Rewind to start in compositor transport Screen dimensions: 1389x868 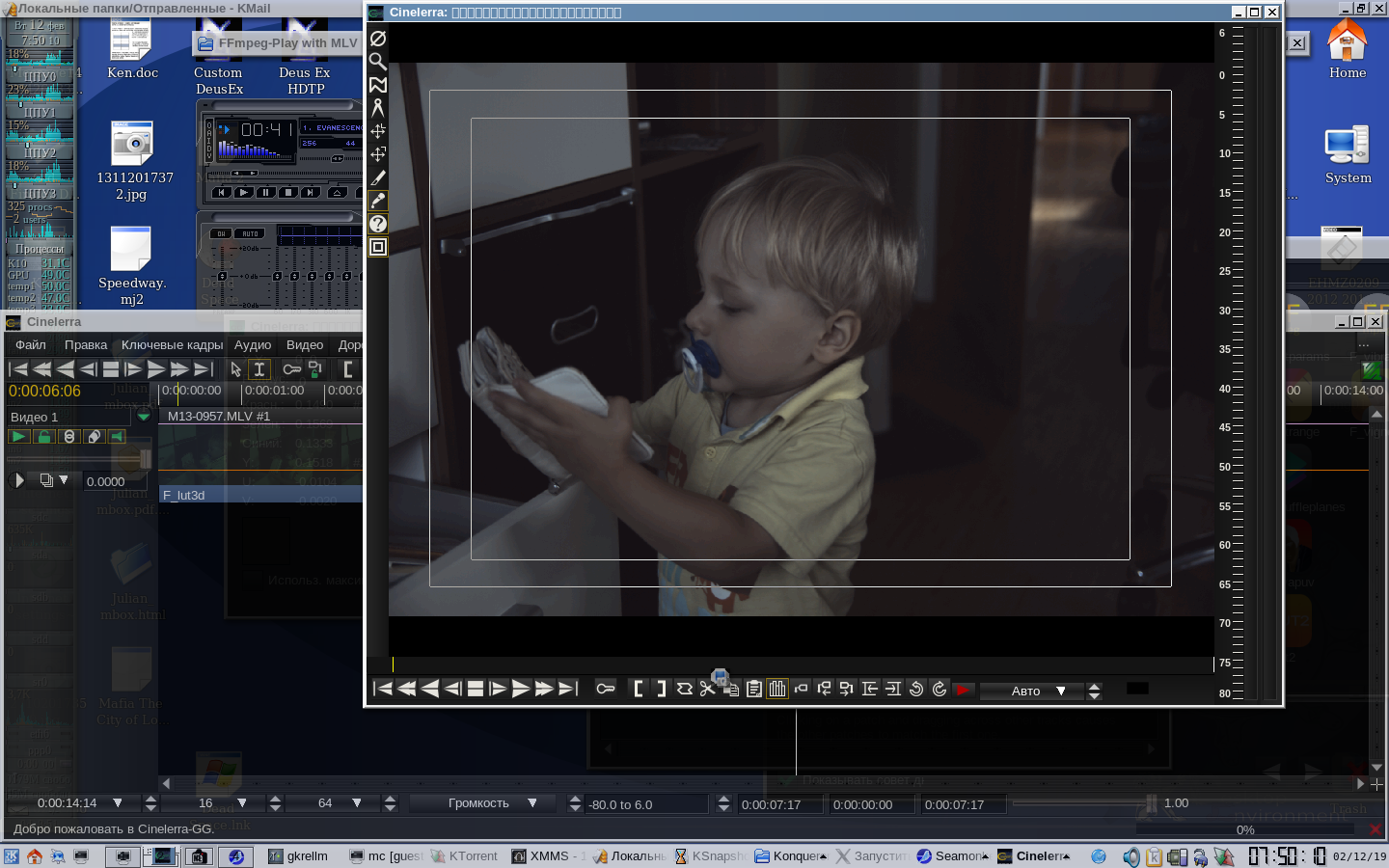click(383, 689)
